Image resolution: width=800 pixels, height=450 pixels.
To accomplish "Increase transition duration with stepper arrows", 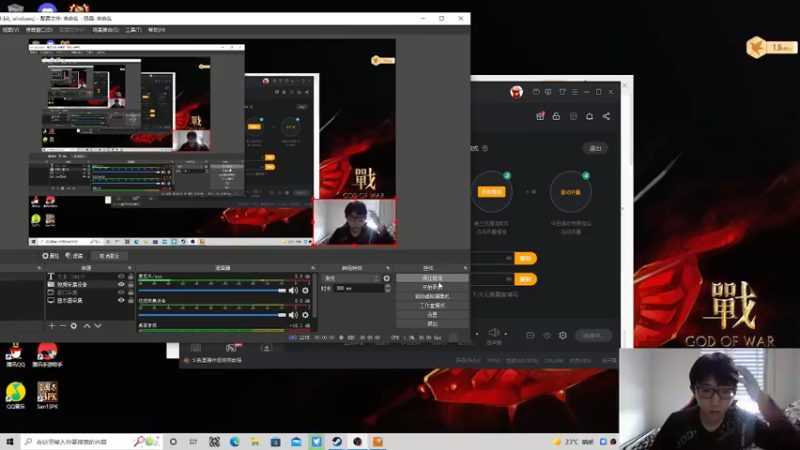I will pos(388,288).
